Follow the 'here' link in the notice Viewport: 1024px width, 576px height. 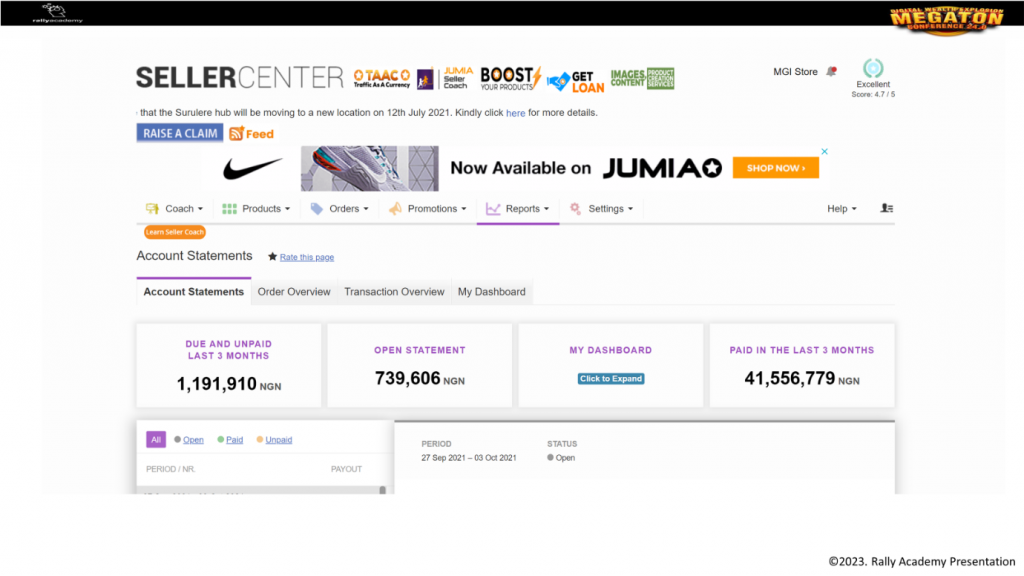coord(515,113)
